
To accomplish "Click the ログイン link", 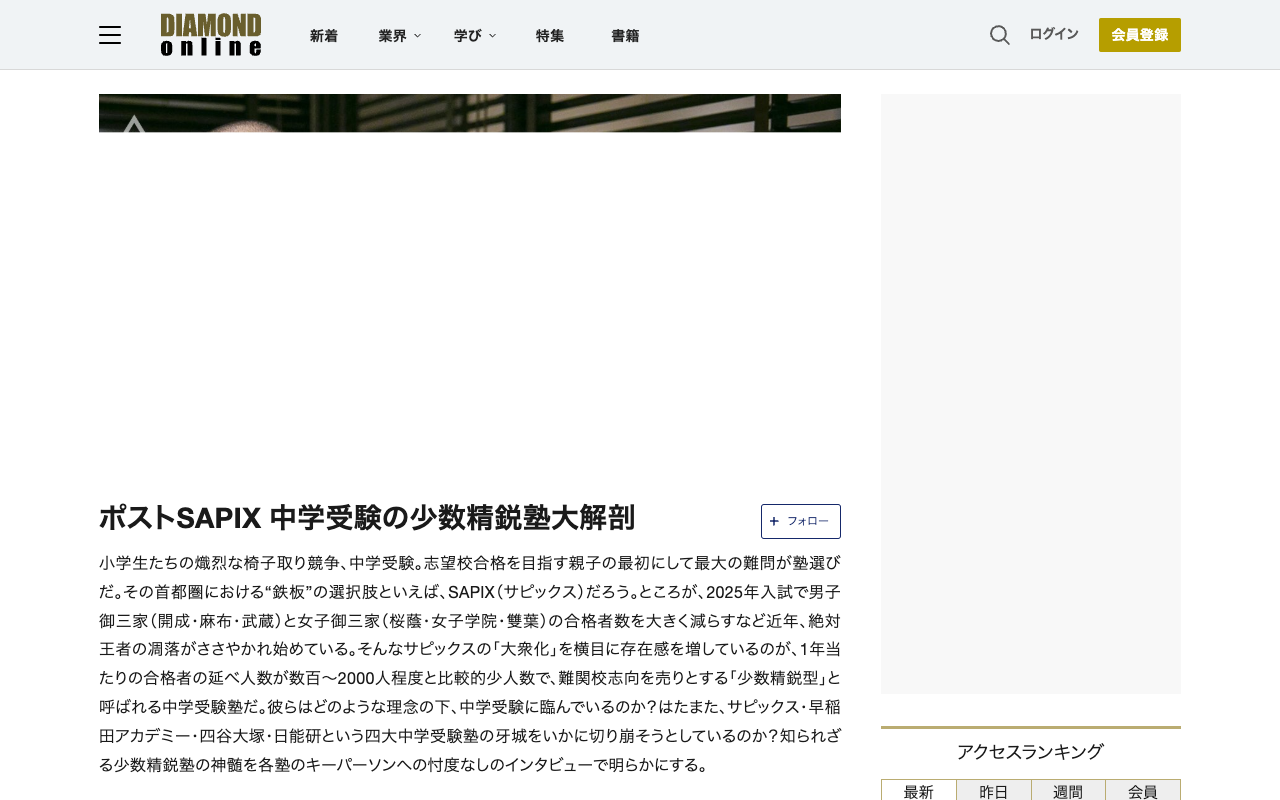I will (x=1054, y=34).
